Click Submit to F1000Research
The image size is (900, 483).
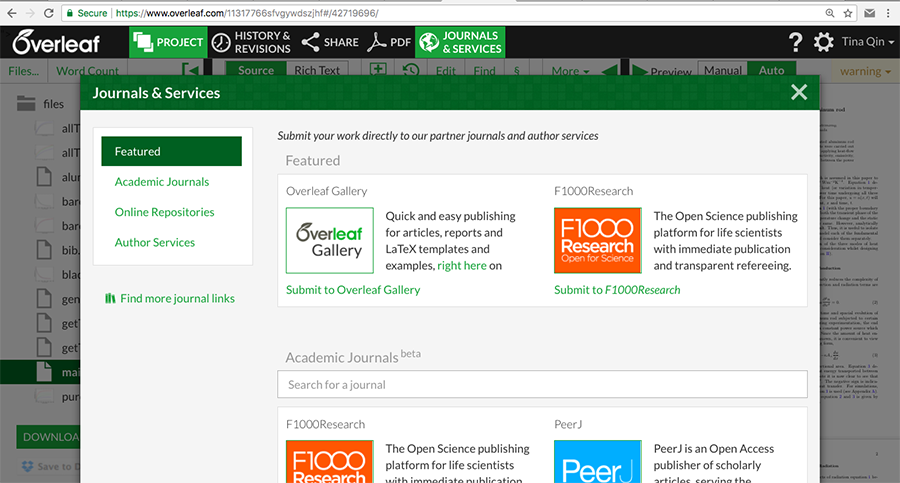[x=617, y=289]
